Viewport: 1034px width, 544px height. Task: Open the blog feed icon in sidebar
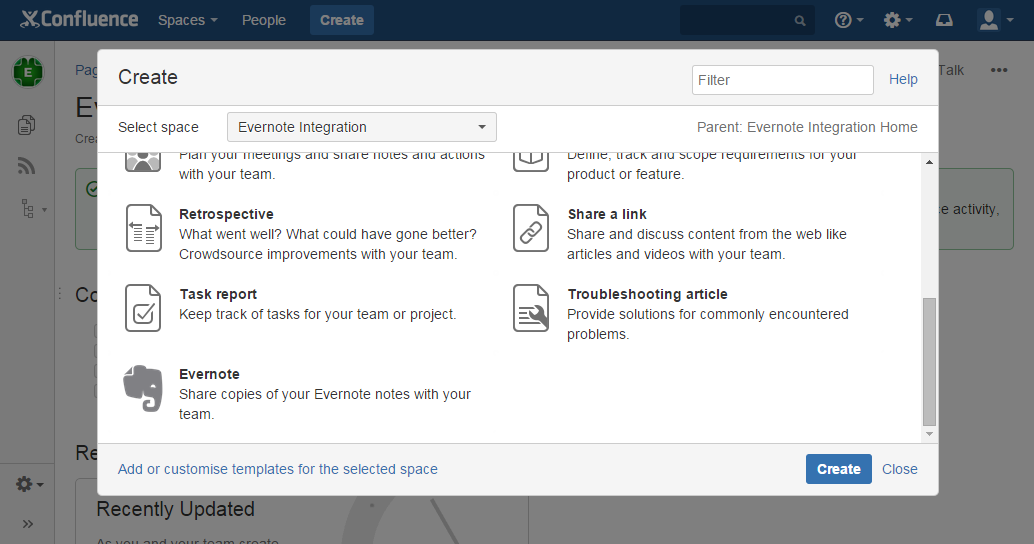point(27,167)
